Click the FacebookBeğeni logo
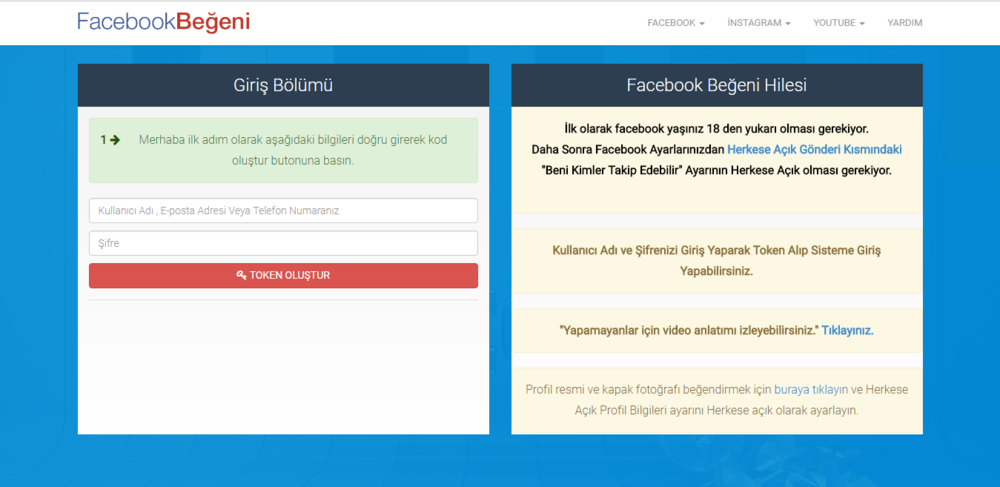The image size is (1000, 487). point(163,22)
